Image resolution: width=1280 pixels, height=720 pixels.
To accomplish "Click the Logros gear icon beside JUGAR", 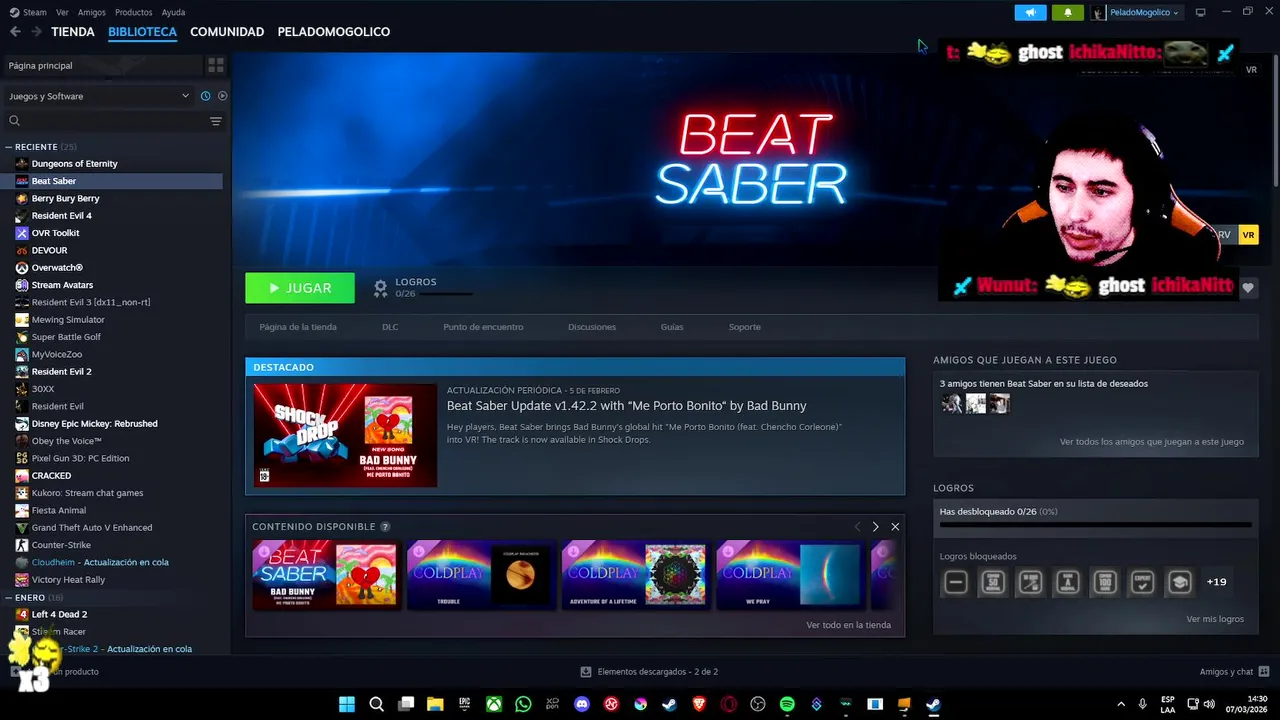I will (380, 288).
